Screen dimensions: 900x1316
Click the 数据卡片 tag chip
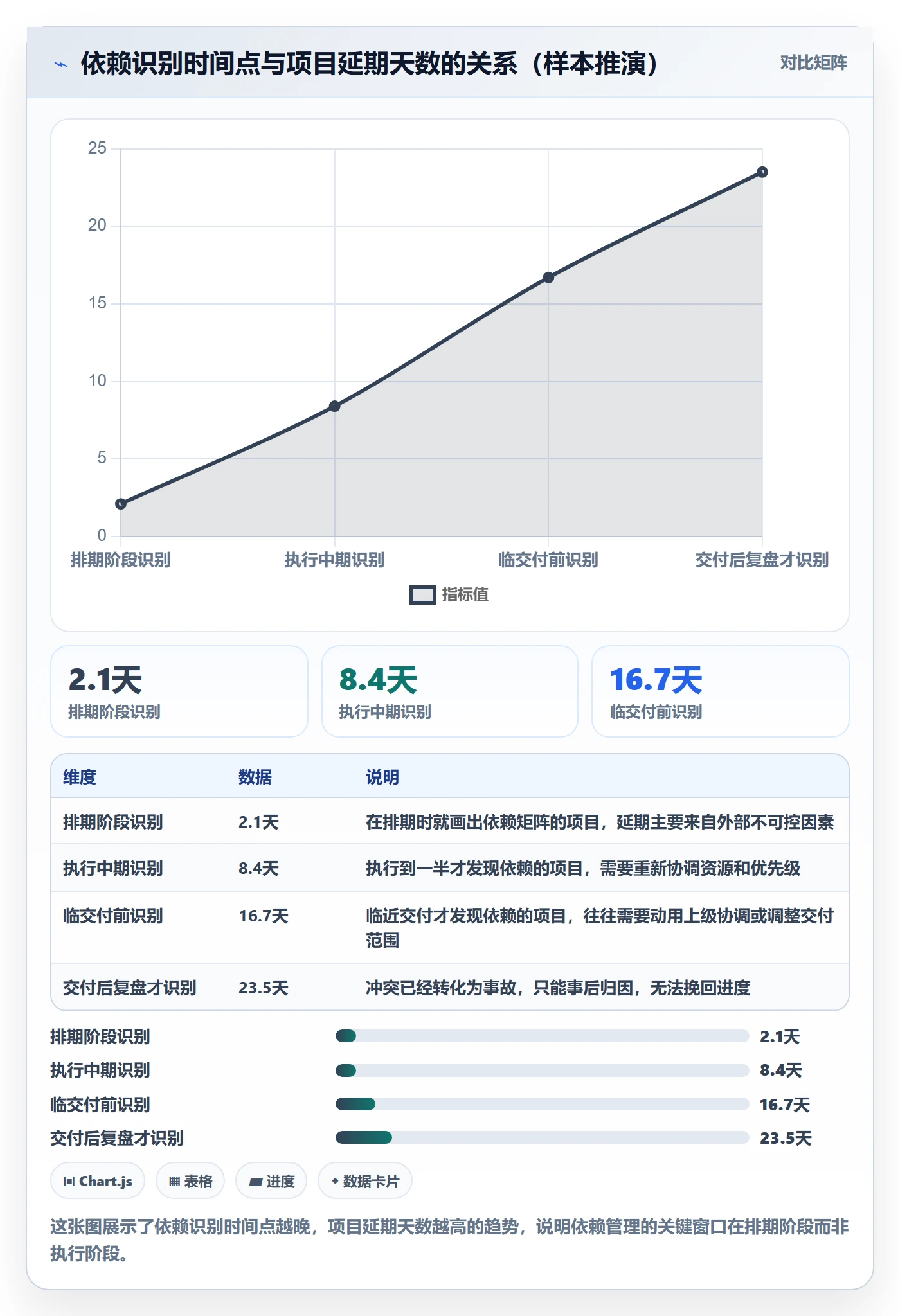[365, 1181]
